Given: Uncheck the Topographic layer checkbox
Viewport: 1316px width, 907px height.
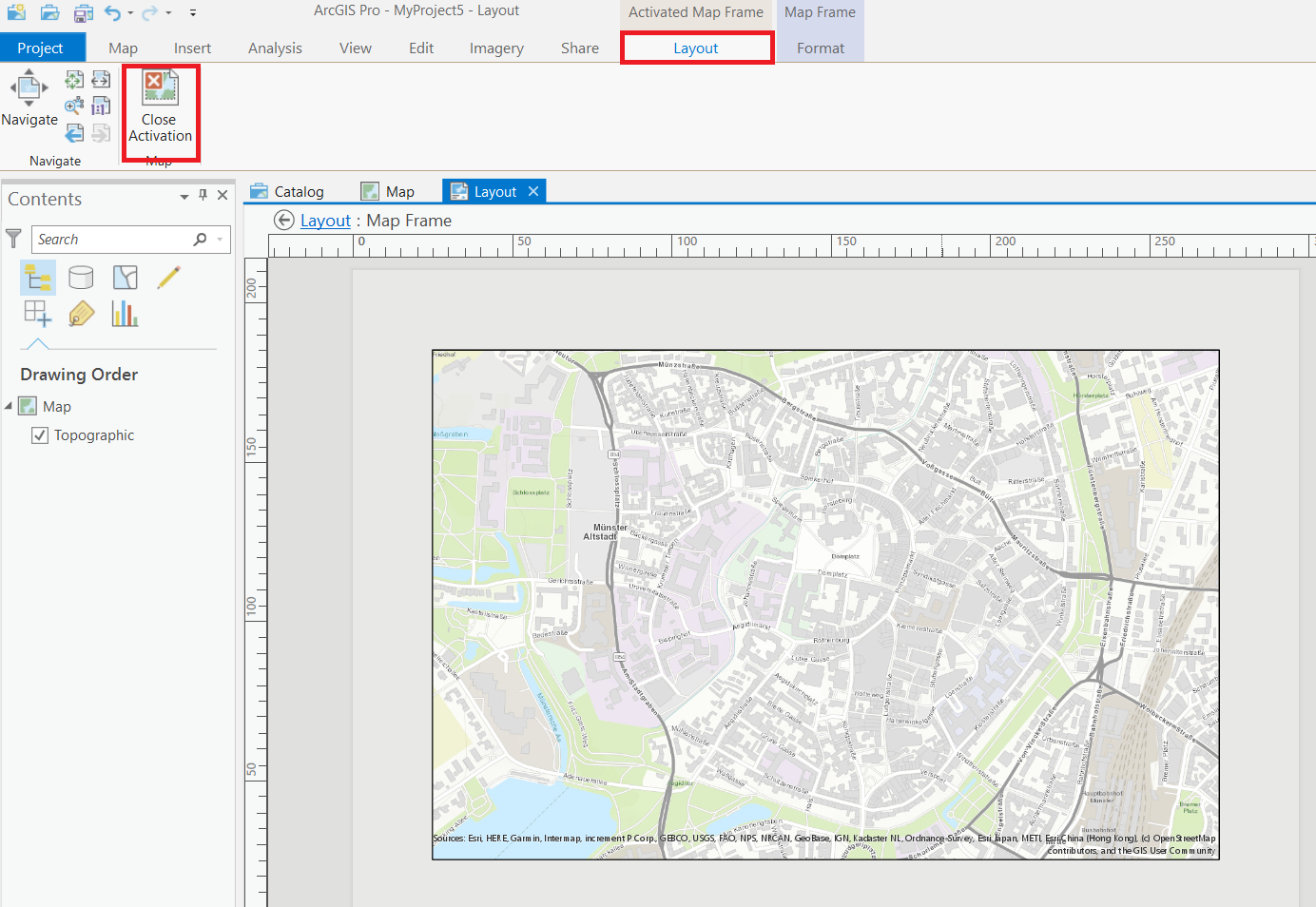Looking at the screenshot, I should coord(40,435).
